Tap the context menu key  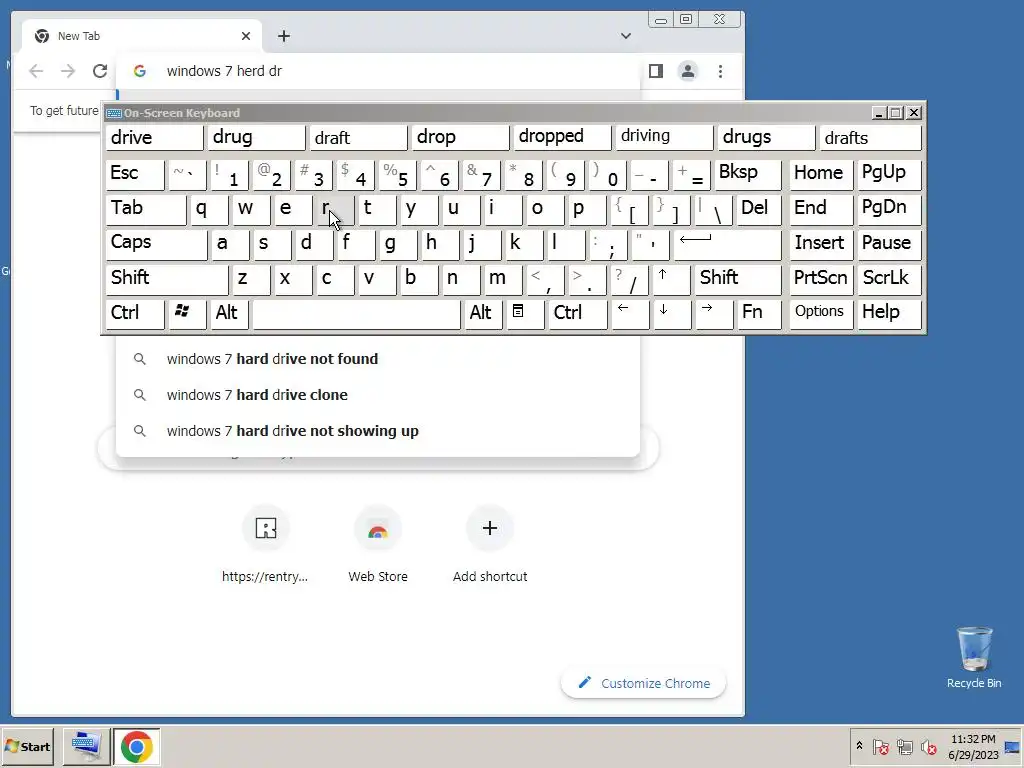524,313
